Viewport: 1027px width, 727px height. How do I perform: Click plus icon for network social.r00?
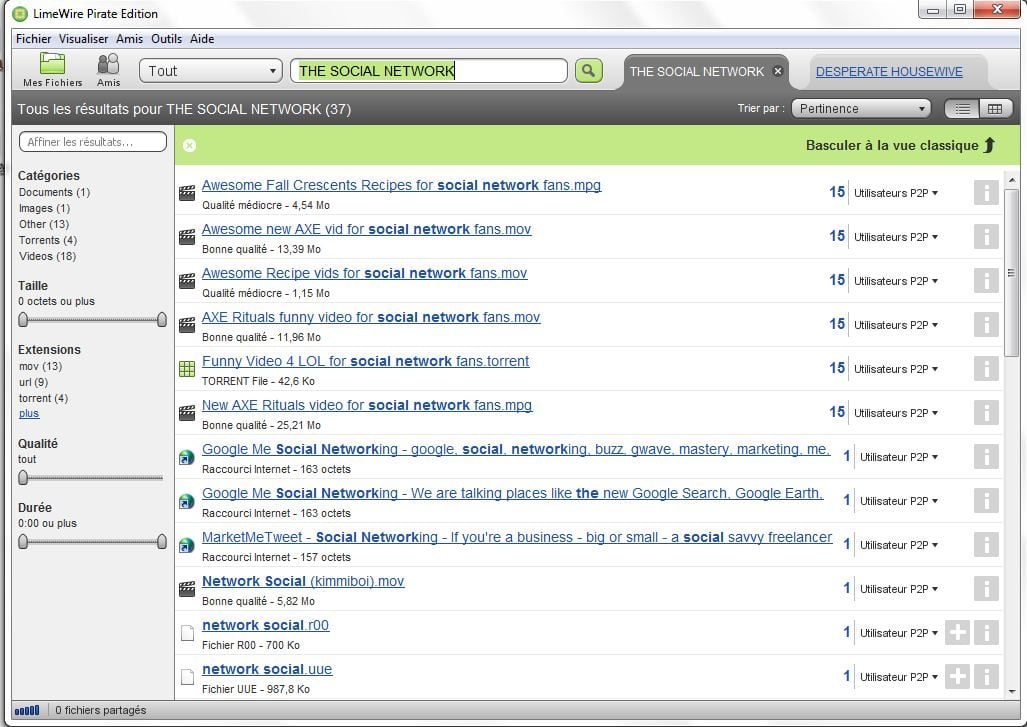(957, 633)
